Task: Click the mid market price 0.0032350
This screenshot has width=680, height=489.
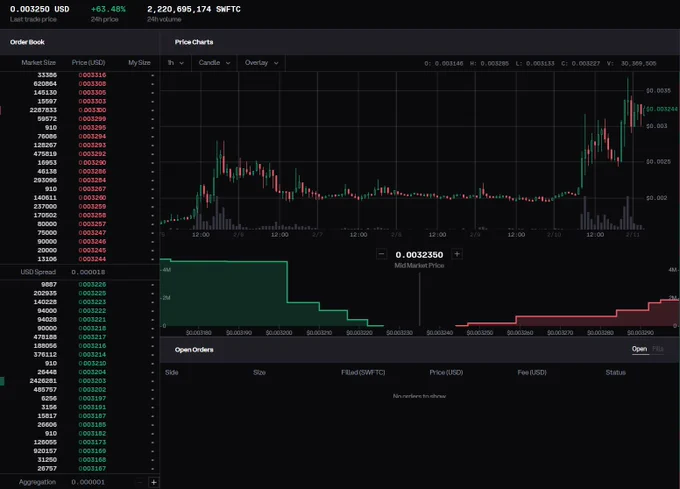Action: (419, 255)
